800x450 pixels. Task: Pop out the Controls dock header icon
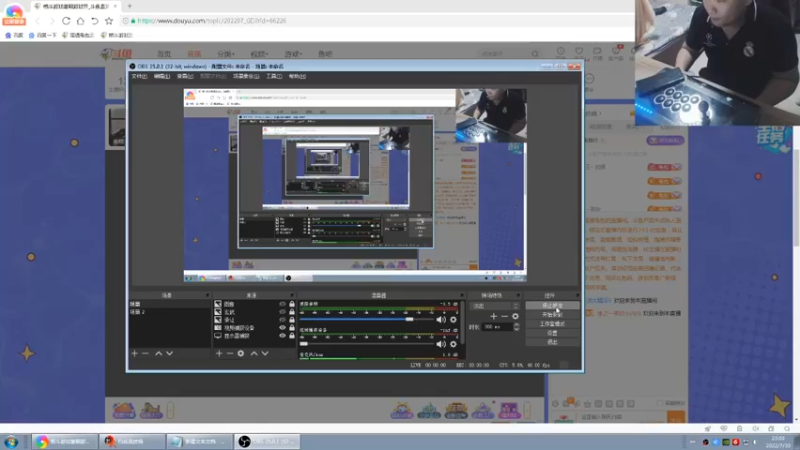pos(577,295)
